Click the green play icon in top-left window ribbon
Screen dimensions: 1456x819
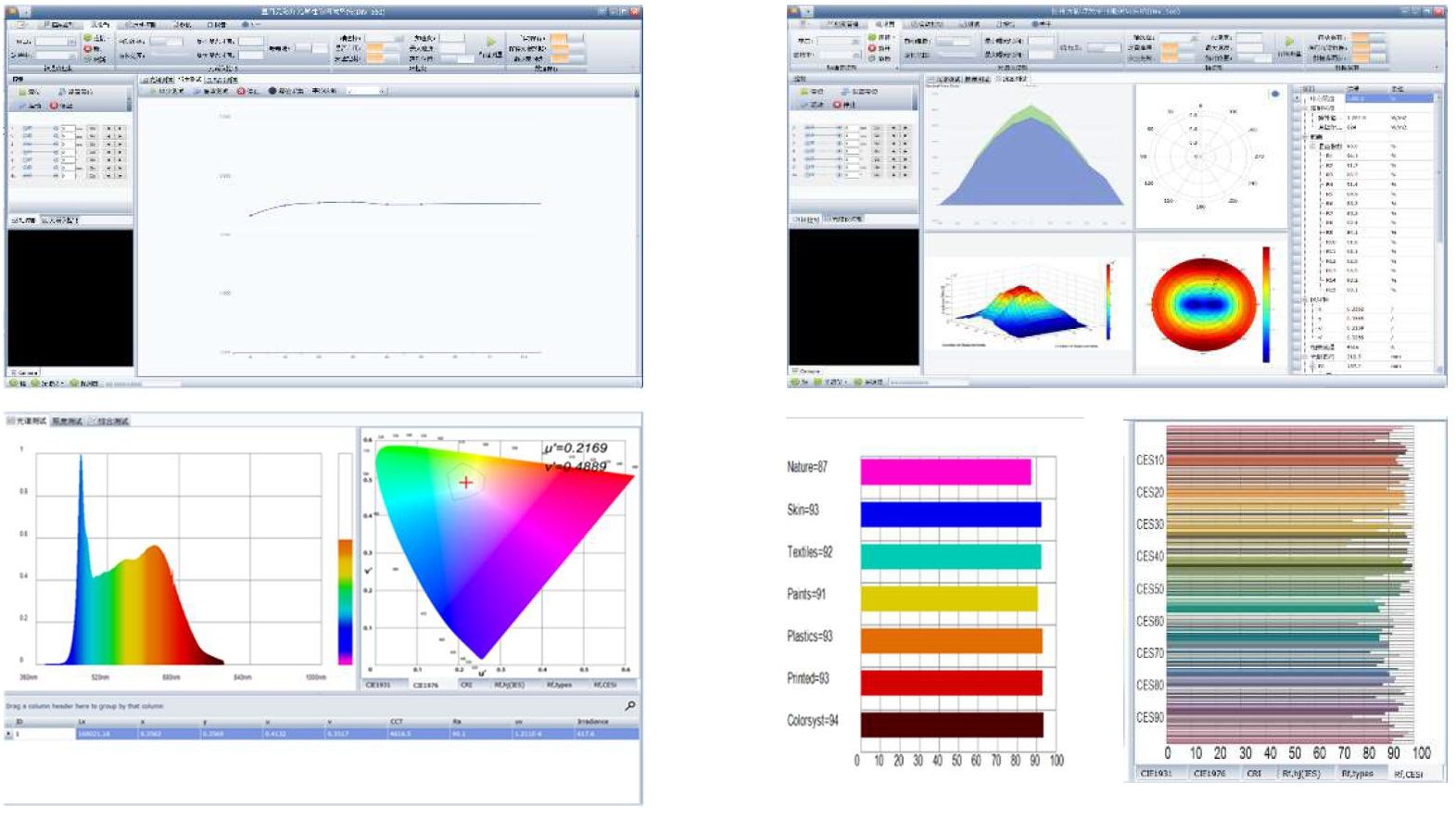[491, 42]
